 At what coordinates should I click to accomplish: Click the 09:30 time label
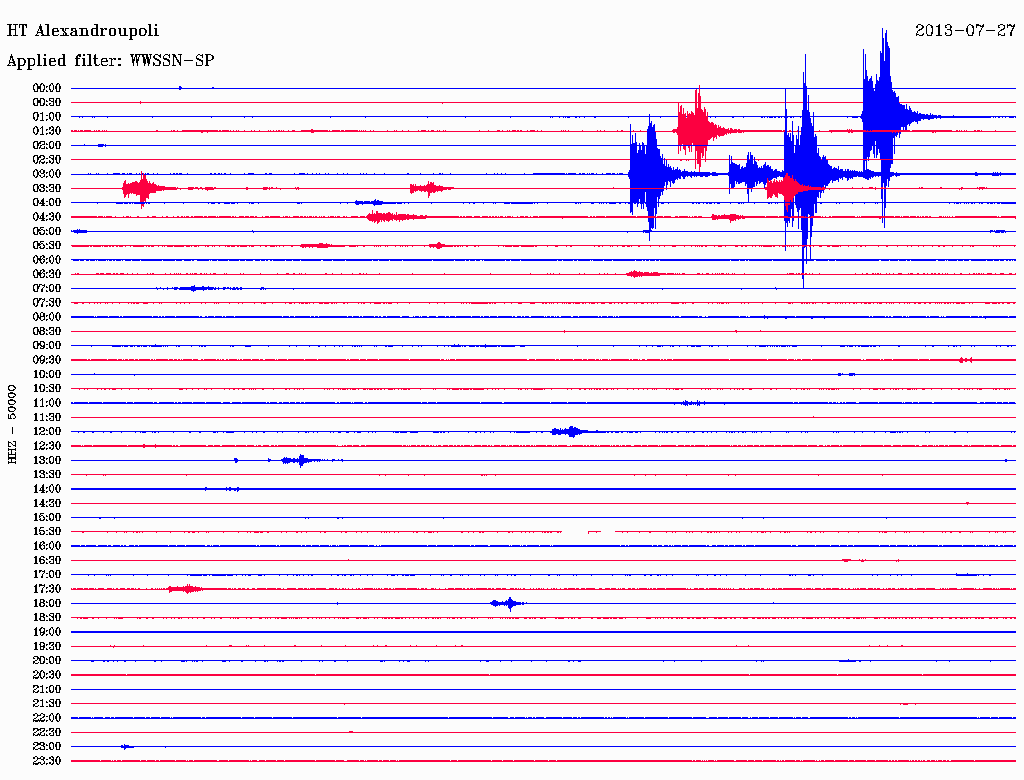[x=47, y=360]
